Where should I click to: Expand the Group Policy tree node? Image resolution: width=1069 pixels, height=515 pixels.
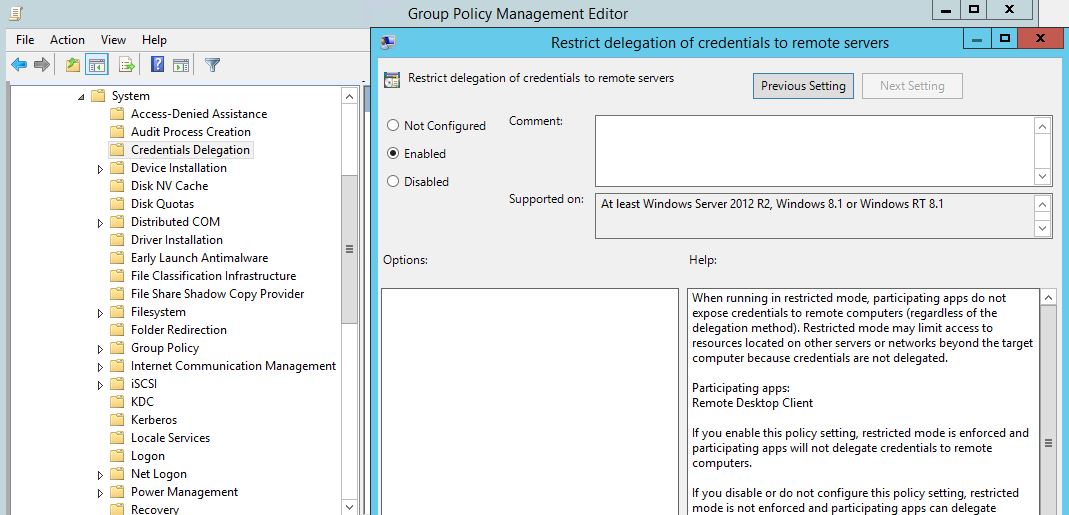pyautogui.click(x=101, y=349)
